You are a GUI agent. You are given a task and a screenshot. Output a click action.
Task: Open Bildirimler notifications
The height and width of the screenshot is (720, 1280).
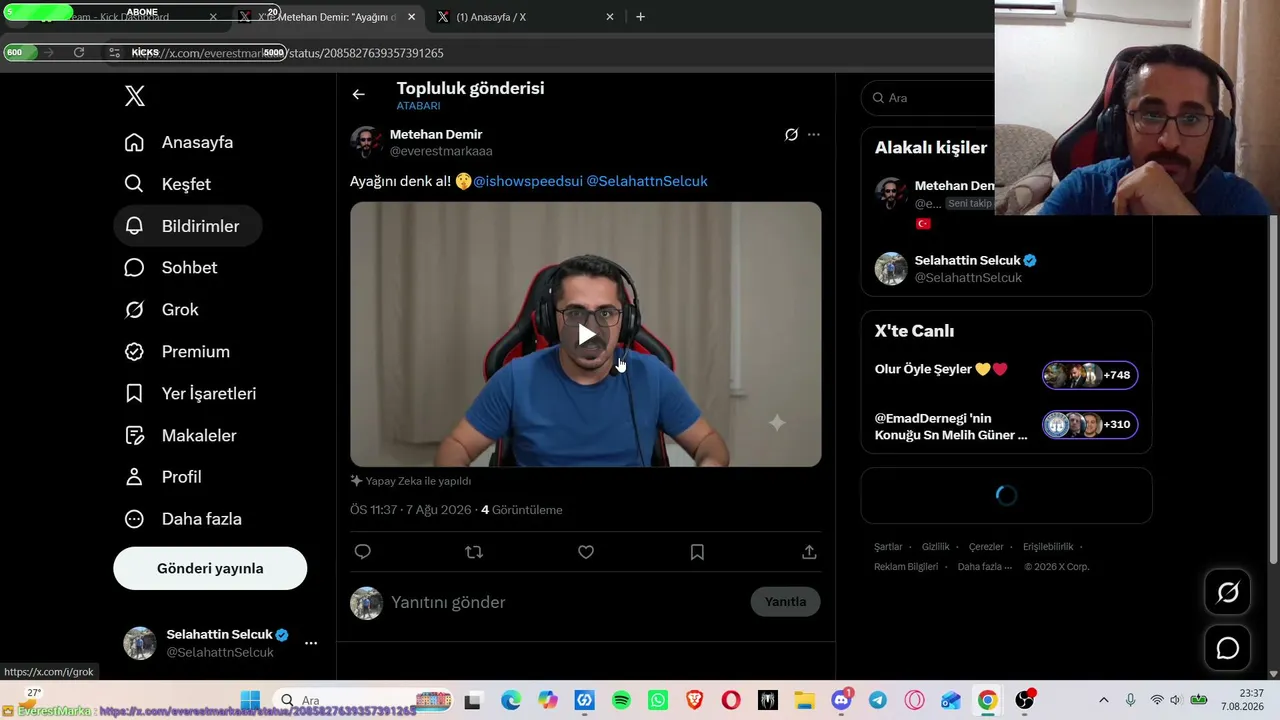(x=188, y=226)
